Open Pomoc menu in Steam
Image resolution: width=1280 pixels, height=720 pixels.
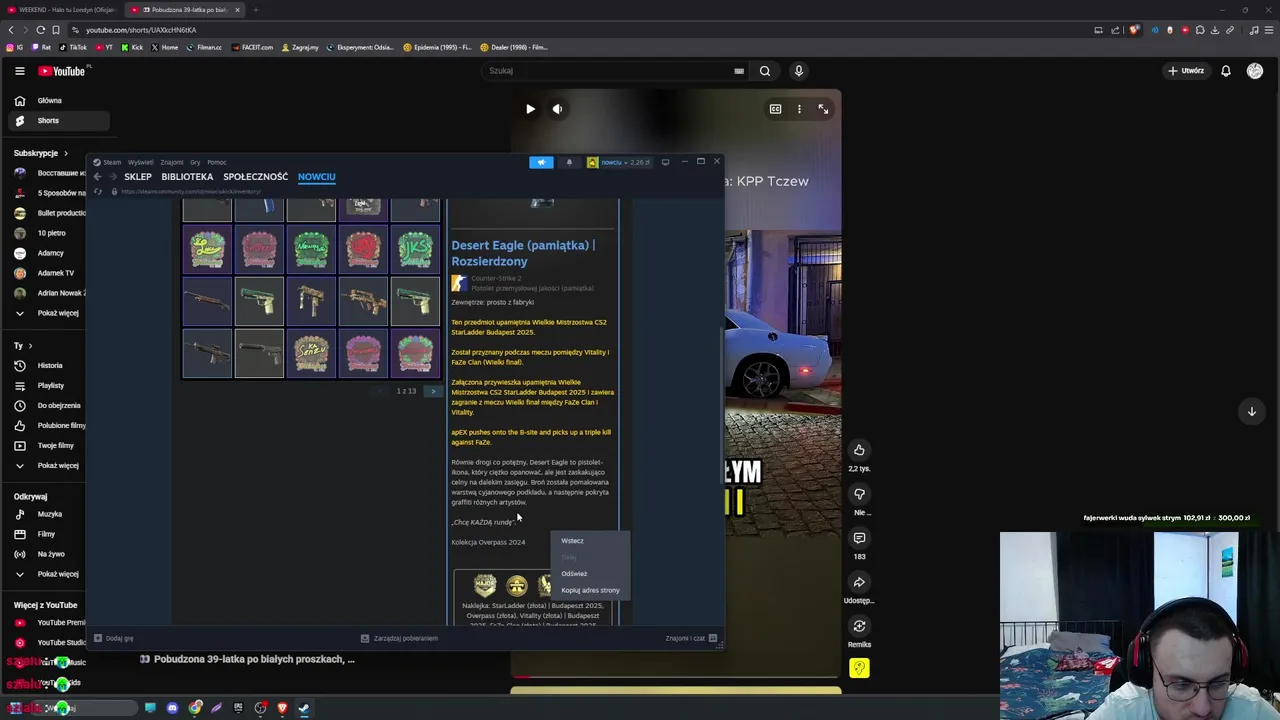point(217,162)
